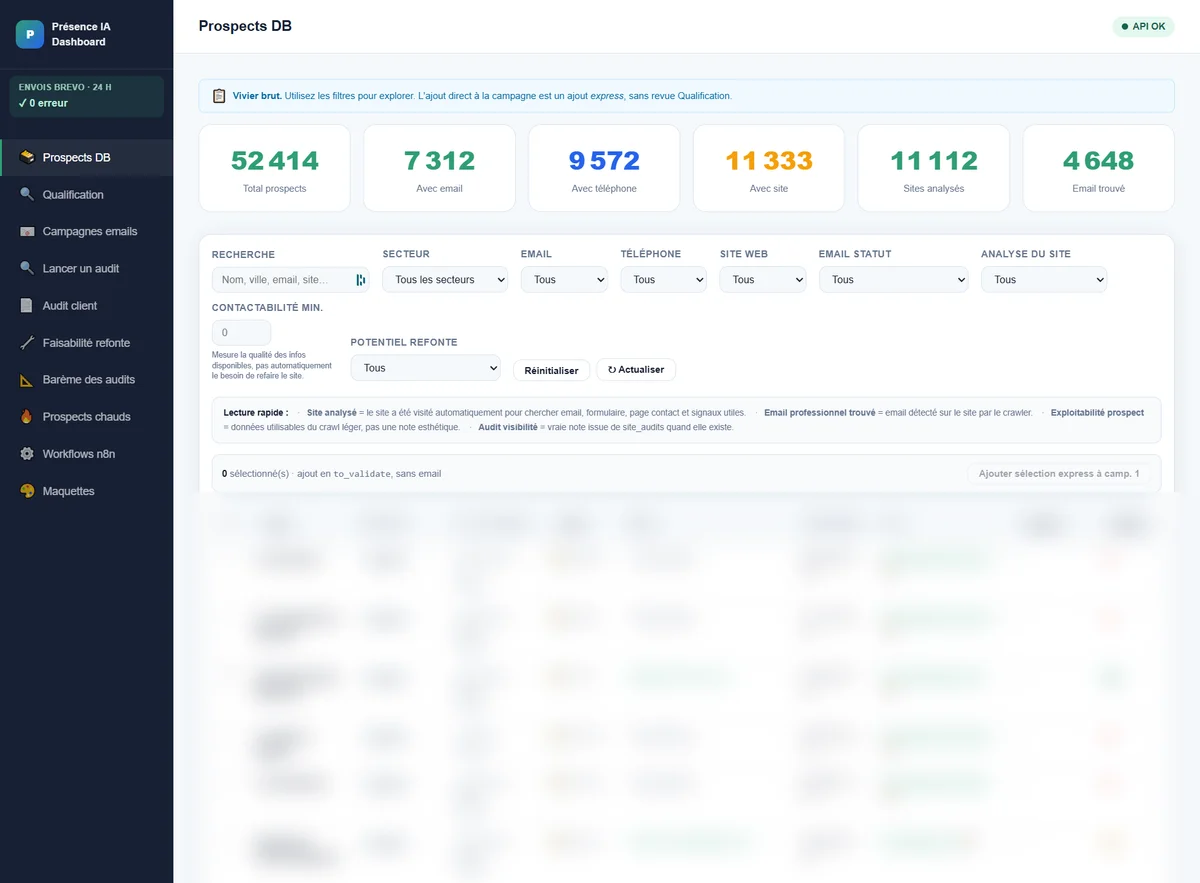Click the API OK status badge

pos(1143,27)
